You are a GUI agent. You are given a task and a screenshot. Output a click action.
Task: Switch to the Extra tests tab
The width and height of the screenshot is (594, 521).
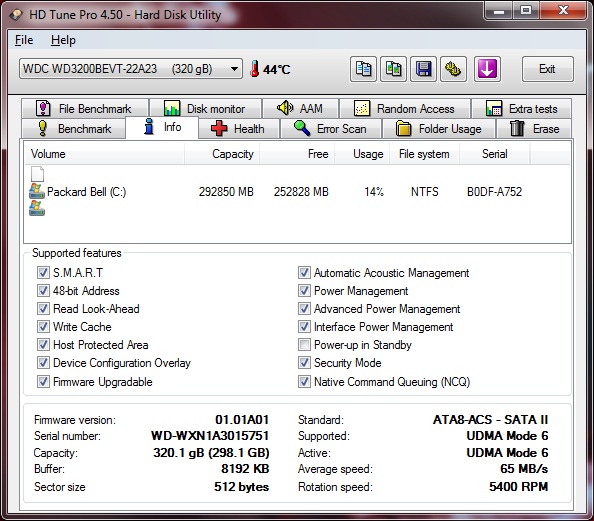(521, 109)
